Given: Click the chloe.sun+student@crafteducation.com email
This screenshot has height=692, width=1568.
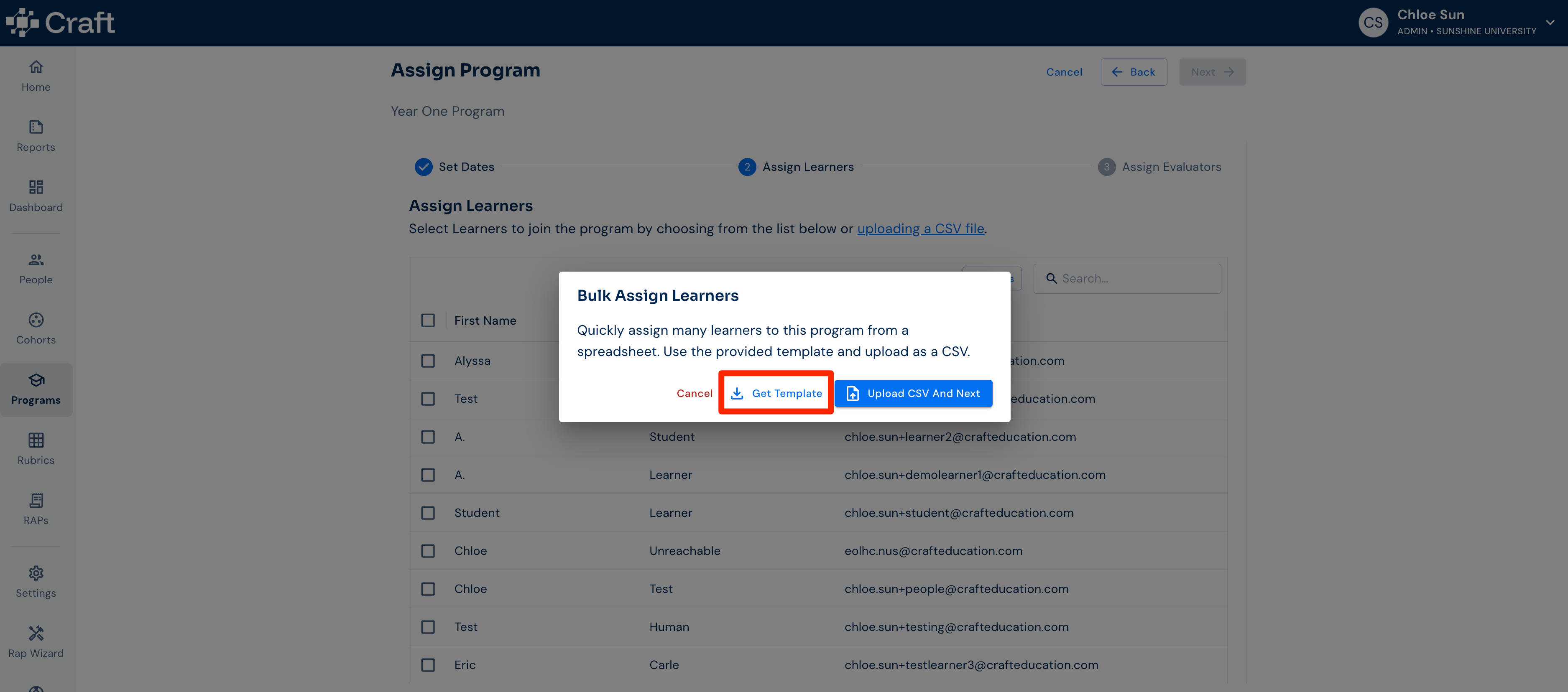Looking at the screenshot, I should [959, 513].
